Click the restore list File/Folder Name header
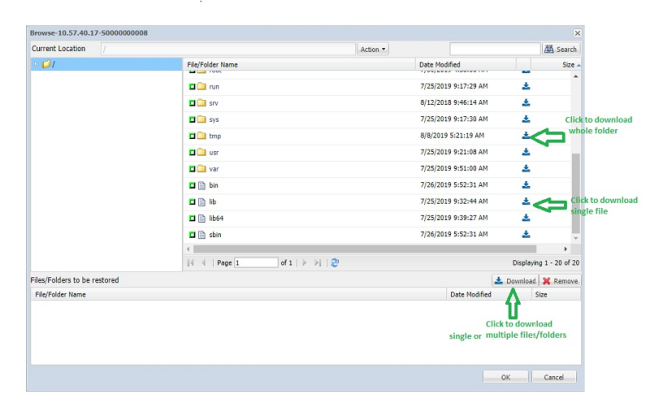650x420 pixels. pos(239,294)
